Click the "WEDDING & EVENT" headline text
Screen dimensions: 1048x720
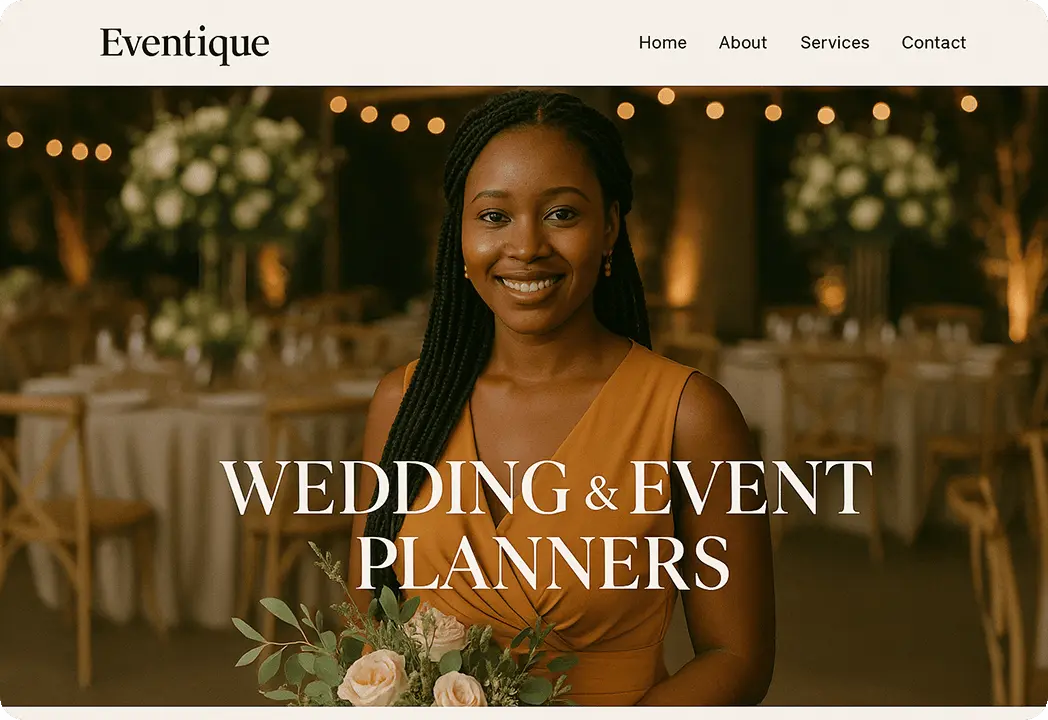pos(547,487)
